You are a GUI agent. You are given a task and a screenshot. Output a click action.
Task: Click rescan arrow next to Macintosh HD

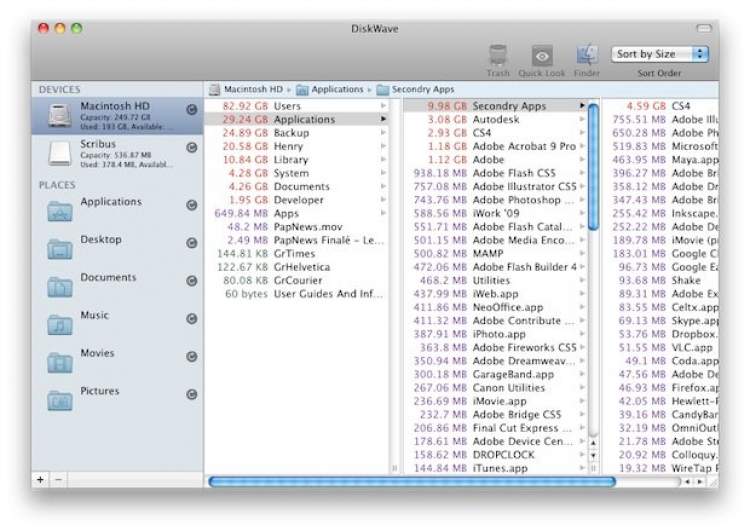click(192, 109)
